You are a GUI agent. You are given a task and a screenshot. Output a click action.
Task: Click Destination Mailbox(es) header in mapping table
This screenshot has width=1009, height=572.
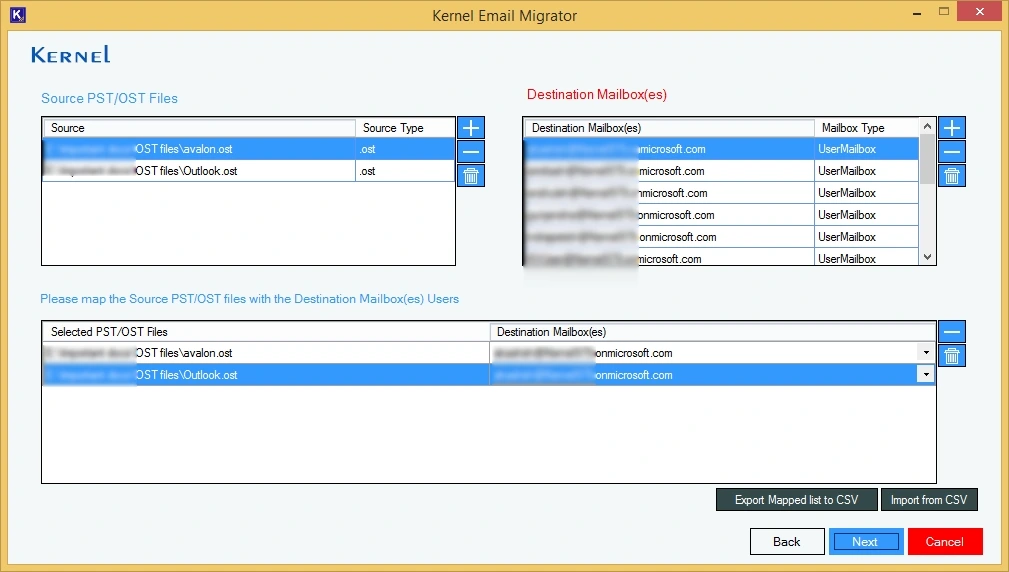[x=712, y=332]
